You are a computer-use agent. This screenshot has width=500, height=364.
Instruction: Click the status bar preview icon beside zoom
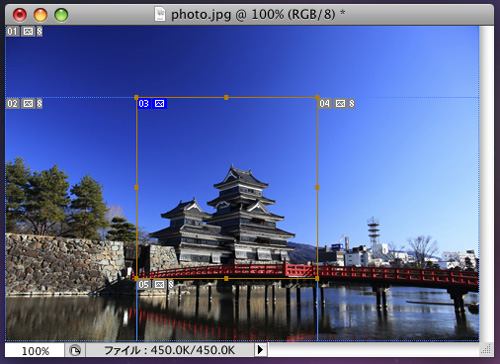tap(75, 350)
